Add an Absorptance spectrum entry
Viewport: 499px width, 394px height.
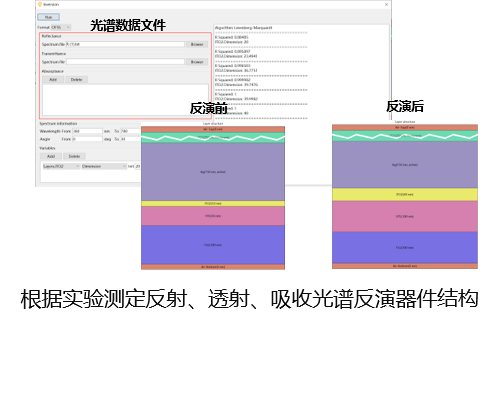tap(53, 80)
